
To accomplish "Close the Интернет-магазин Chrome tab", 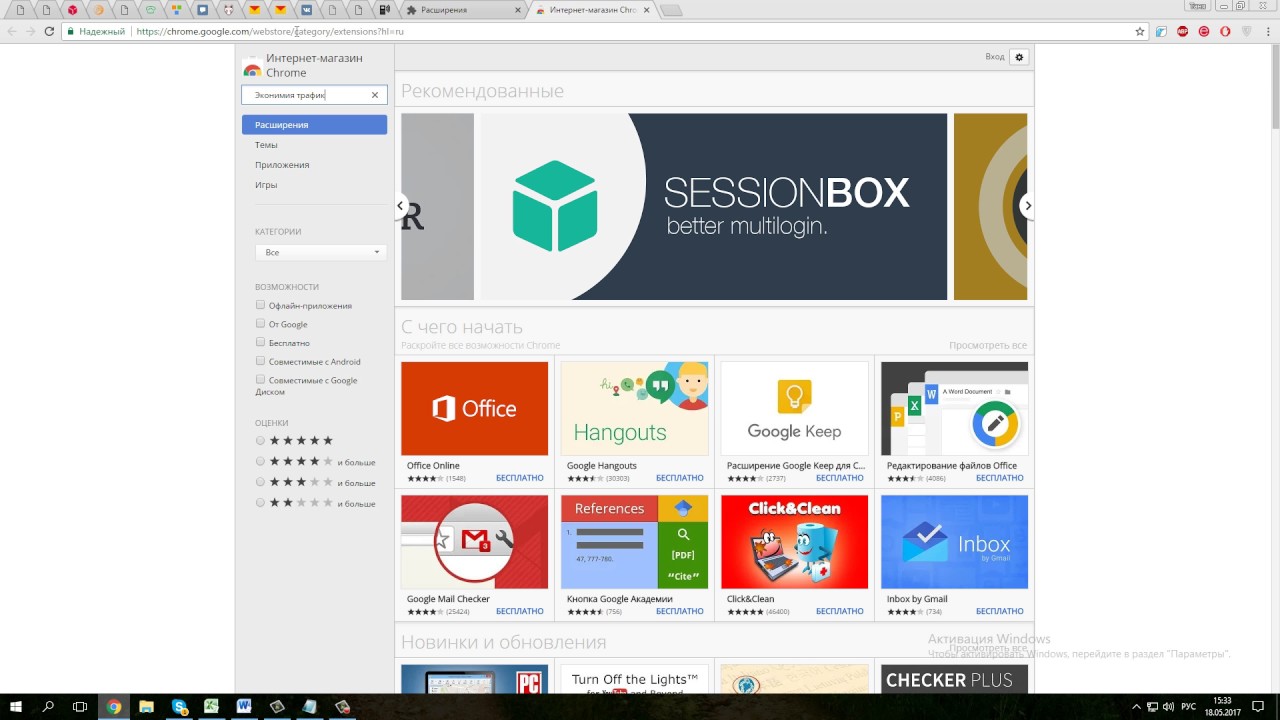I will [645, 10].
